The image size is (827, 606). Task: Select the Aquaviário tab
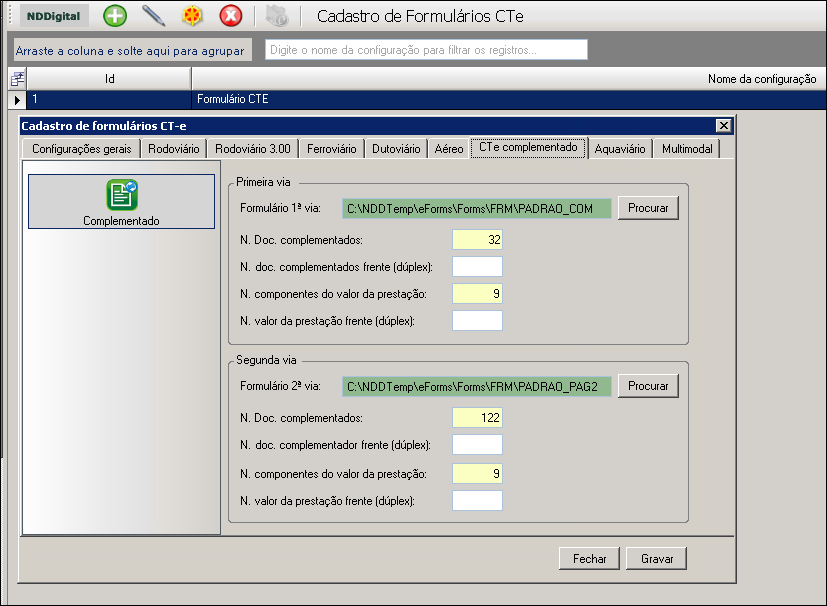point(620,149)
